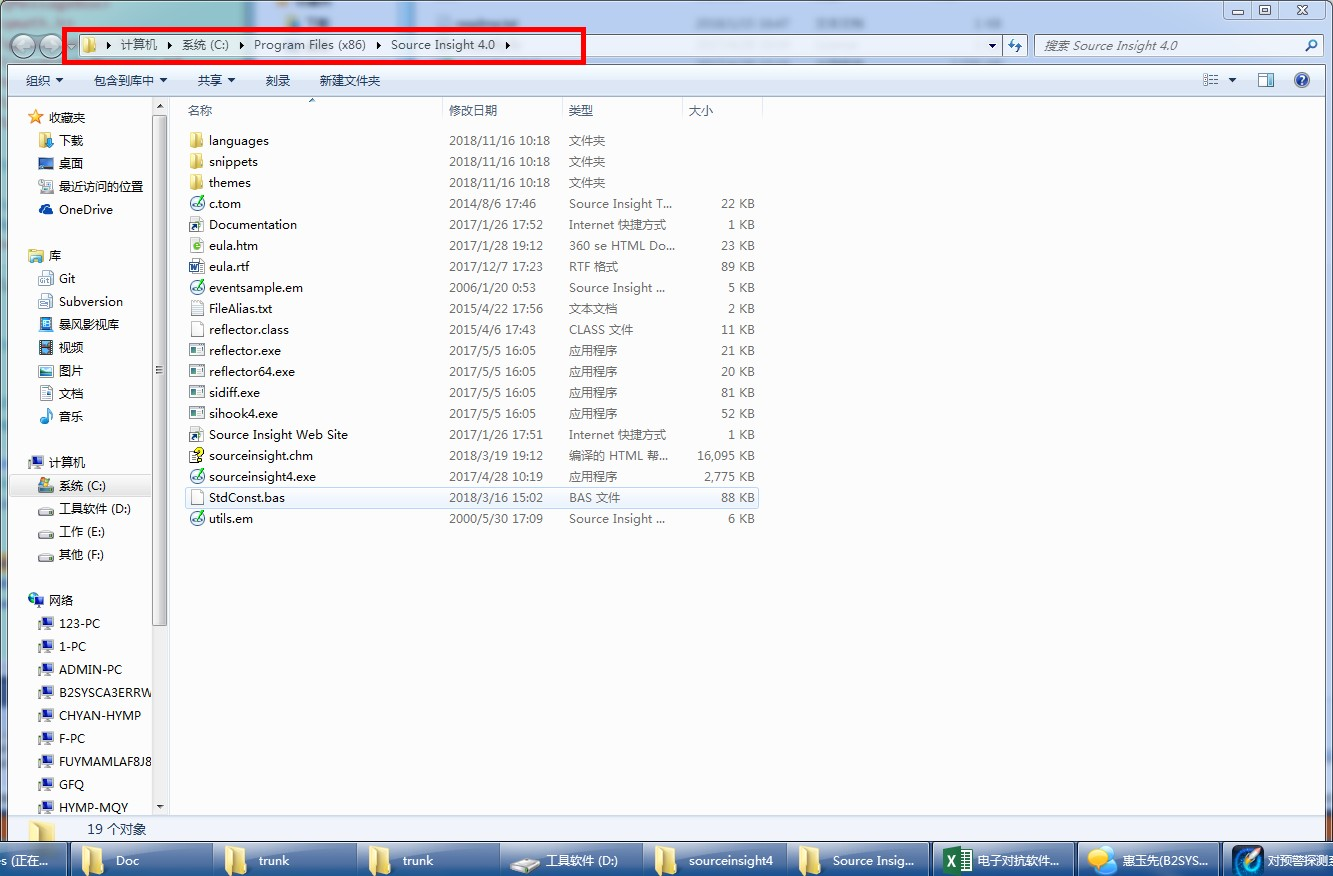Click Program Files (x86) in breadcrumb
The height and width of the screenshot is (876, 1333).
[310, 45]
